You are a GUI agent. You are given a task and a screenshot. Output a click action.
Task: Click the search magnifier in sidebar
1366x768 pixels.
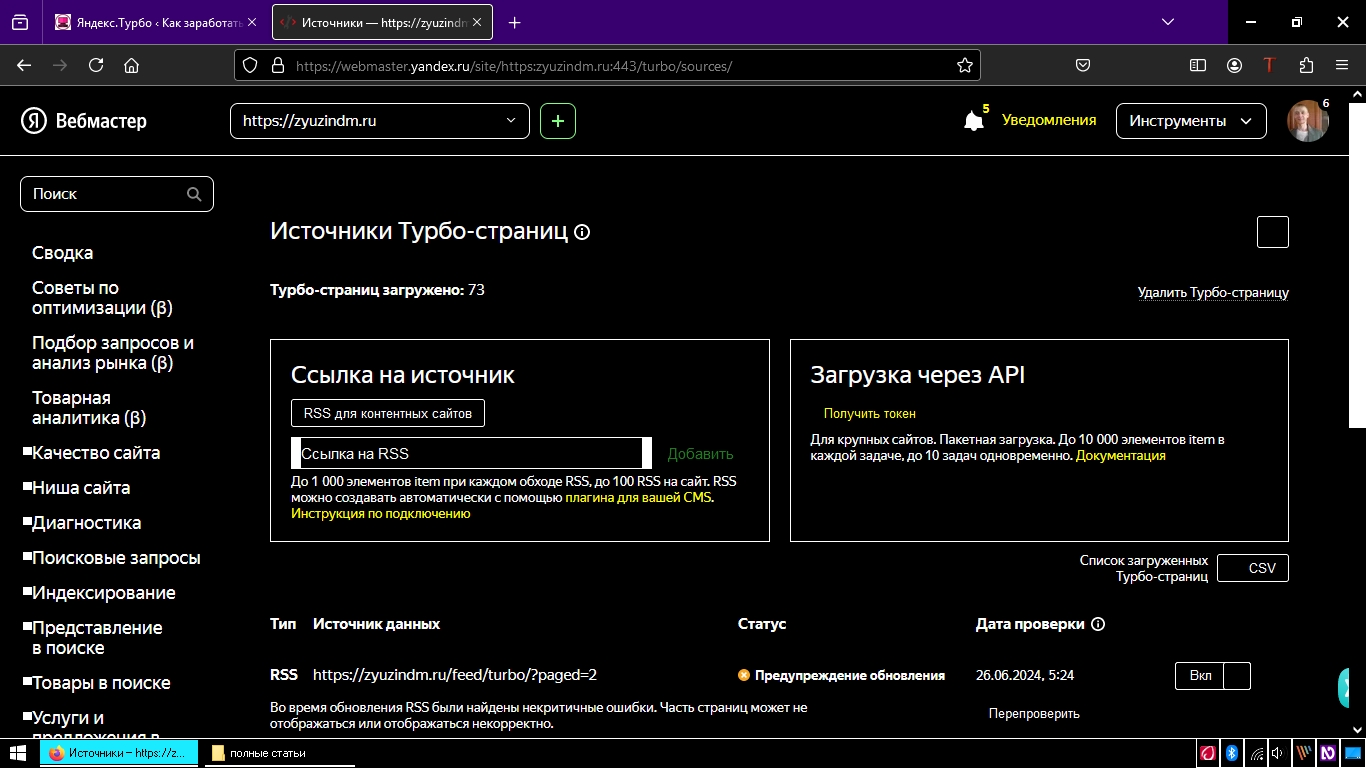coord(194,194)
